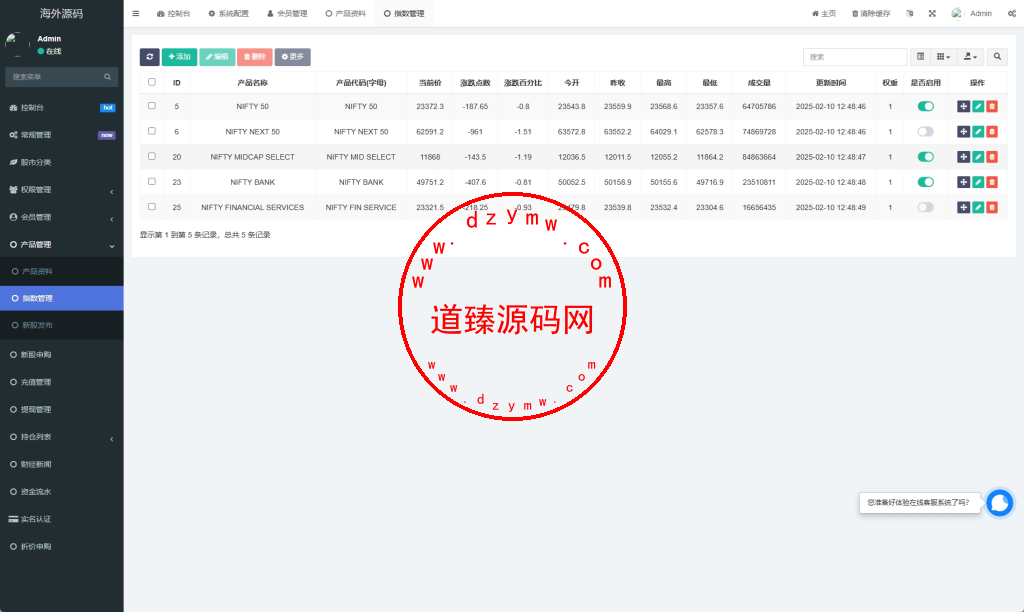The width and height of the screenshot is (1024, 612).
Task: Toggle the hamburger sidebar collapse icon
Action: [x=136, y=13]
